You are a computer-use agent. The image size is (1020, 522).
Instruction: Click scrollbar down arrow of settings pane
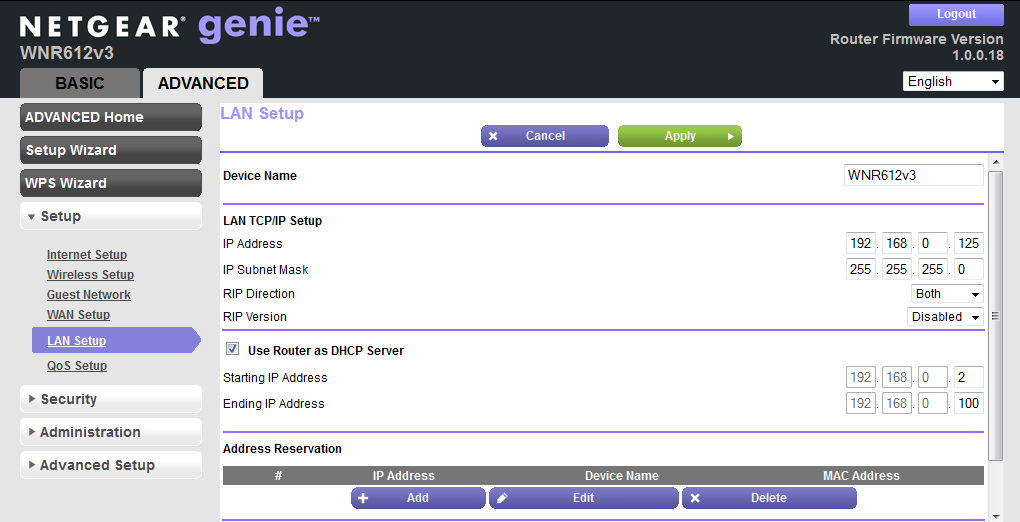pyautogui.click(x=995, y=516)
